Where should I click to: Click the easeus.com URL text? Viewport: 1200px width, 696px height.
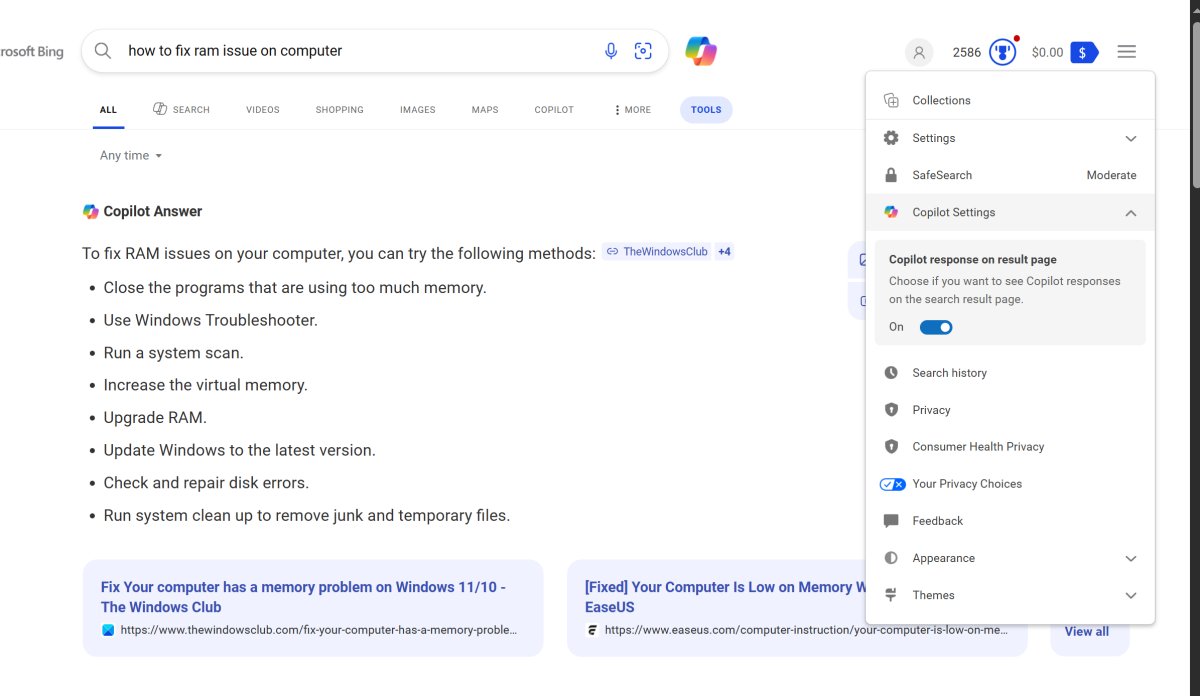(x=805, y=630)
